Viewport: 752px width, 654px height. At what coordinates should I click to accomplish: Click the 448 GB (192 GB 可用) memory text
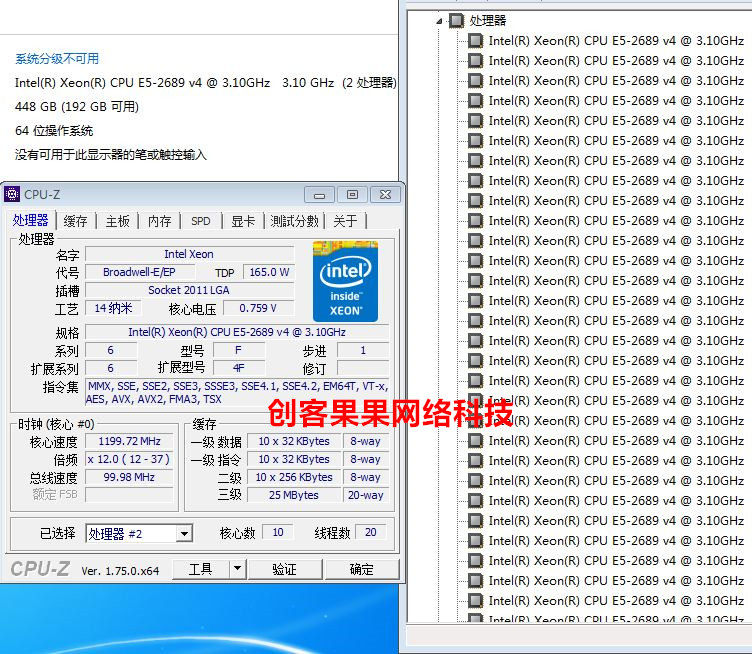point(77,106)
